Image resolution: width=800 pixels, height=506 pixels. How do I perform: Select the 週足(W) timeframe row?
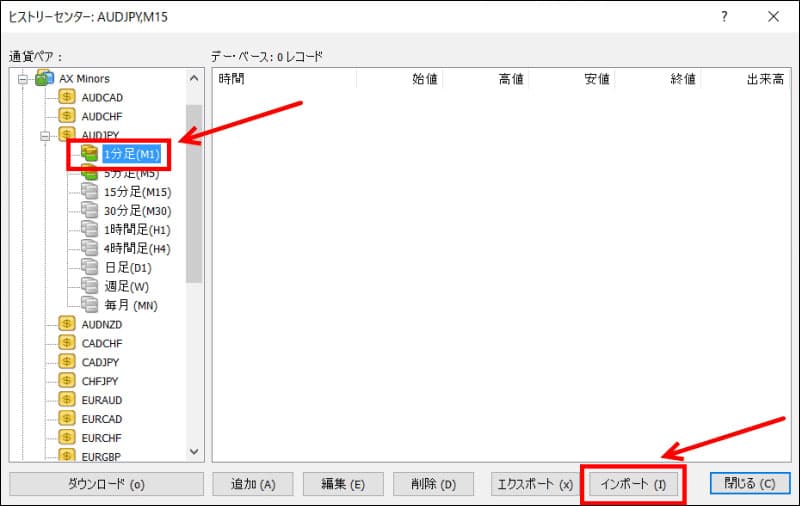click(127, 286)
